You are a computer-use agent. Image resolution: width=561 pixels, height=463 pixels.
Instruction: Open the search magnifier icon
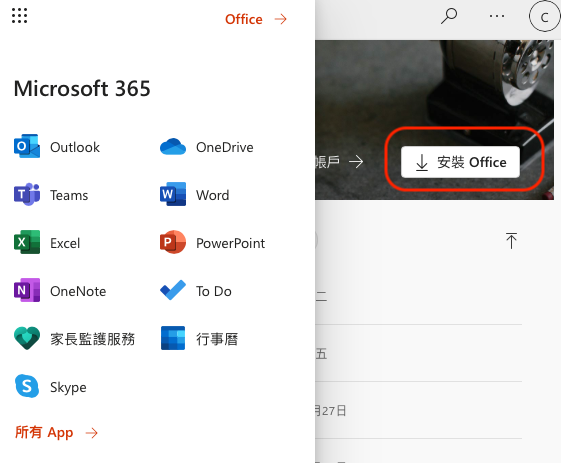click(x=449, y=16)
